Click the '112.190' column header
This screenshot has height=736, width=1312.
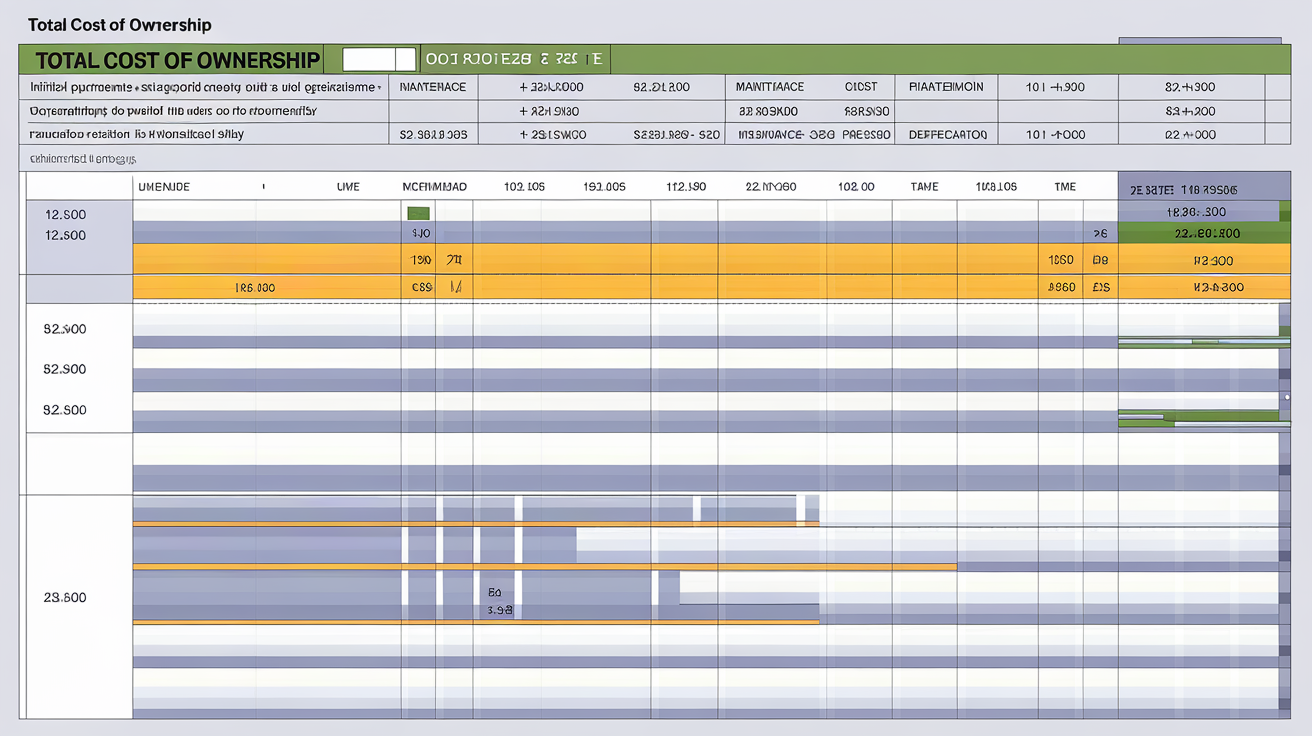click(x=686, y=187)
